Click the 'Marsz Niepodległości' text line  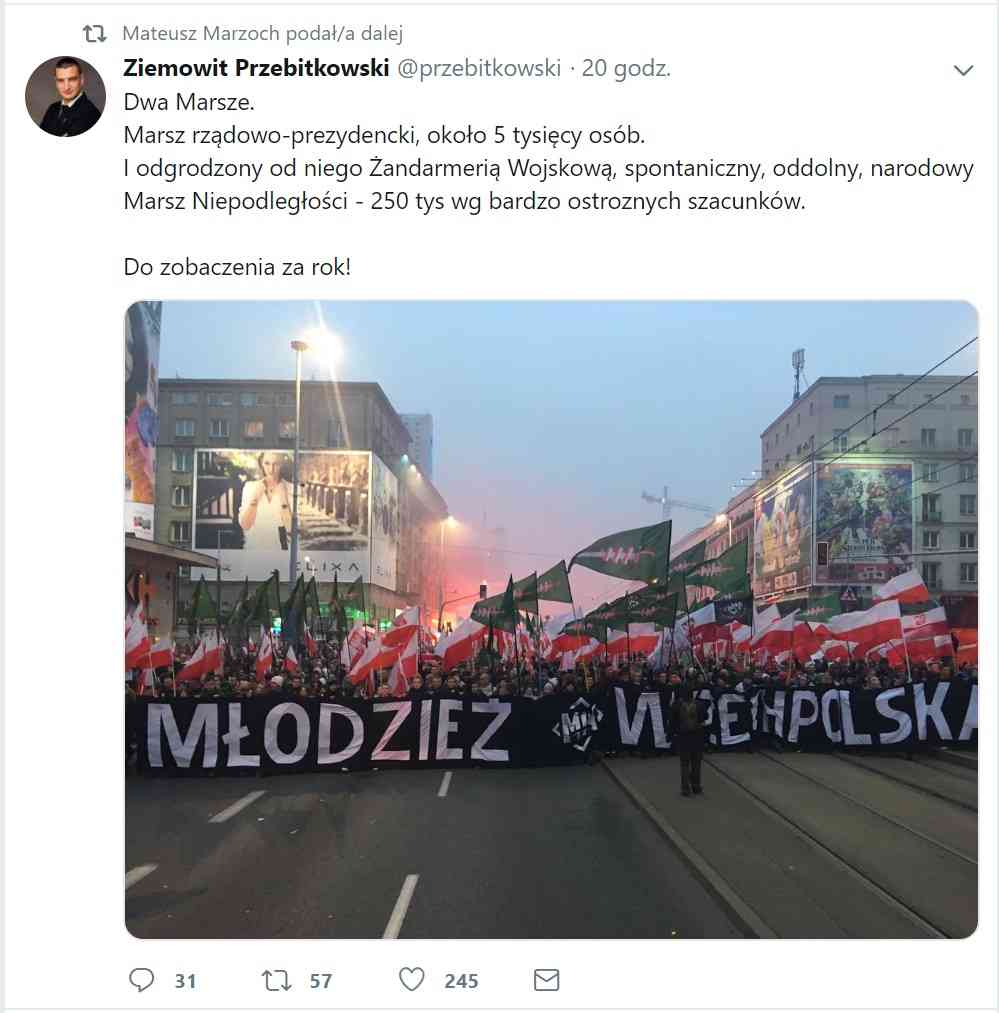pos(465,201)
